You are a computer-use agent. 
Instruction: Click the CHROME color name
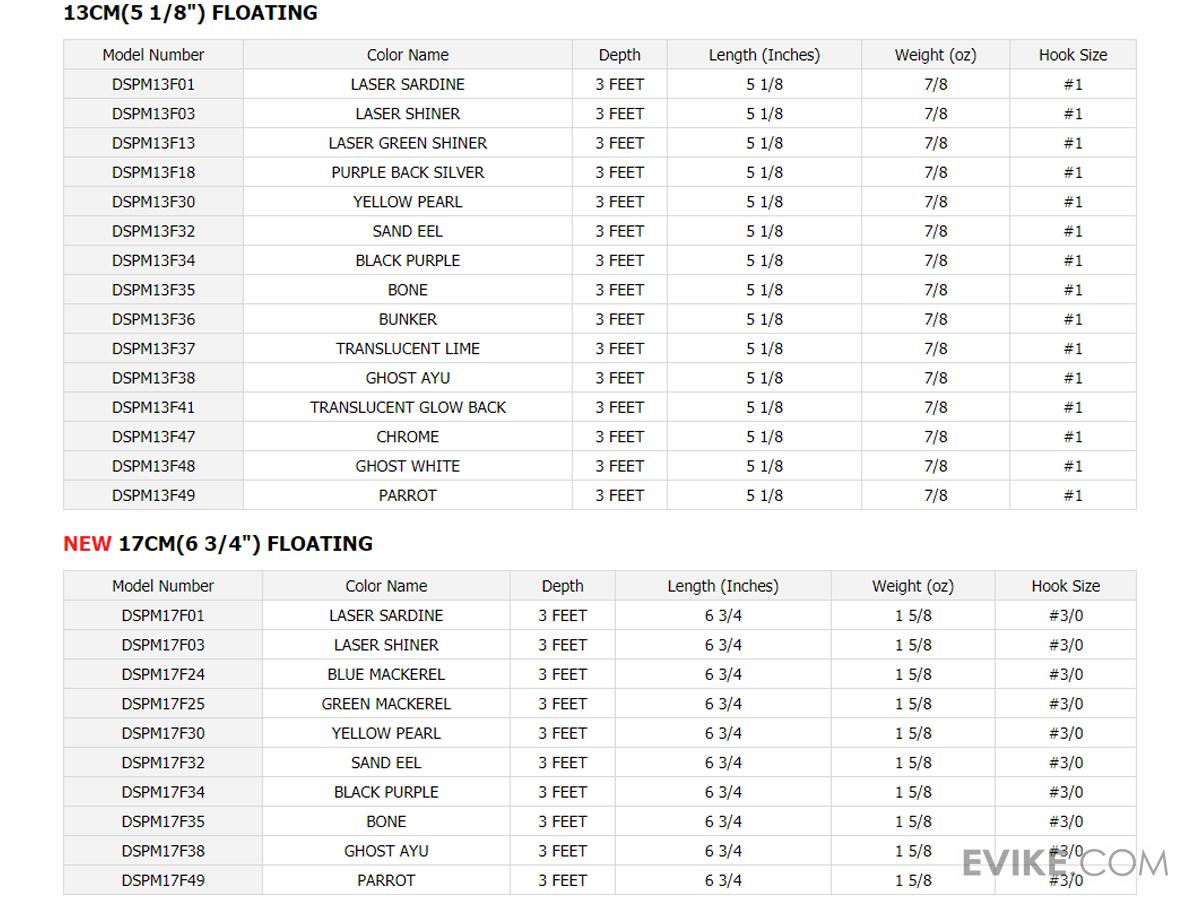408,436
